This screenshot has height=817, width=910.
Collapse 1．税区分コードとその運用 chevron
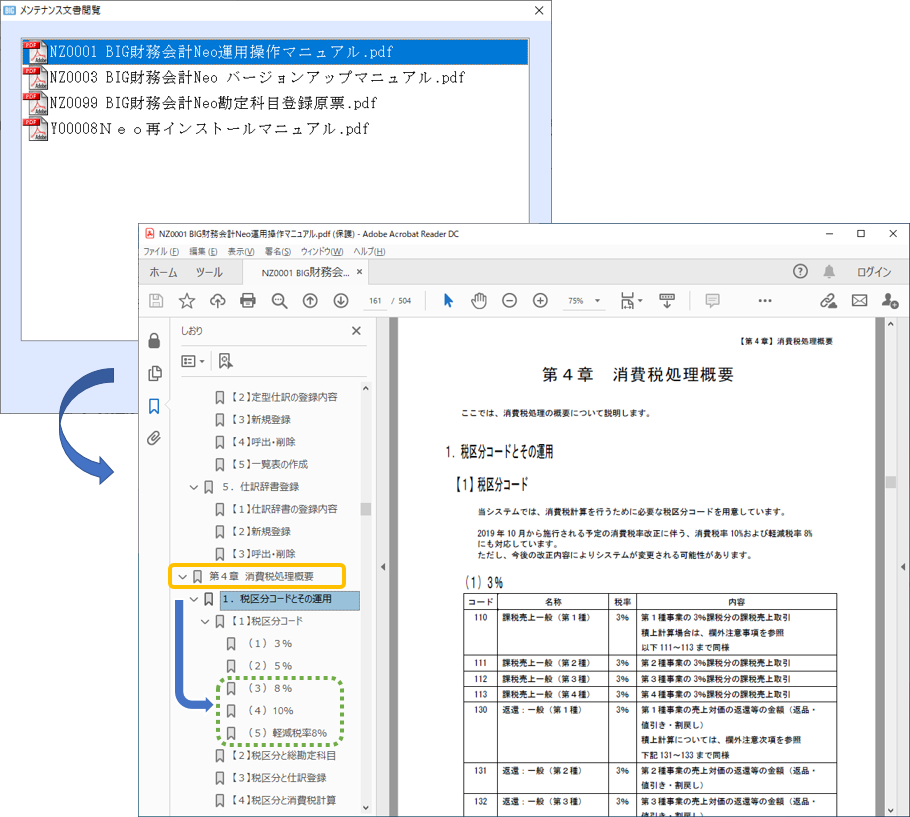(x=194, y=599)
